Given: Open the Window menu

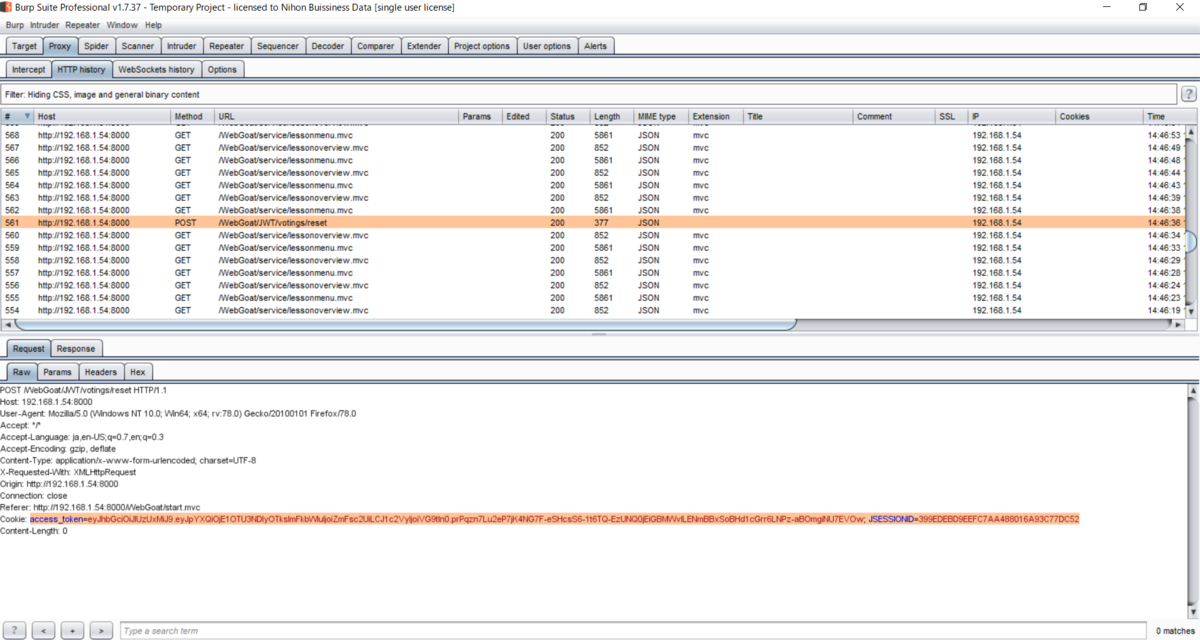Looking at the screenshot, I should pyautogui.click(x=122, y=25).
